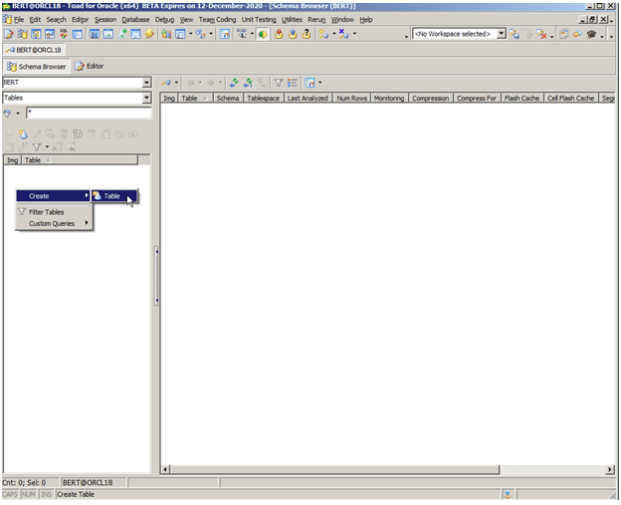Click Create in the context menu
621x505 pixels.
pyautogui.click(x=53, y=196)
